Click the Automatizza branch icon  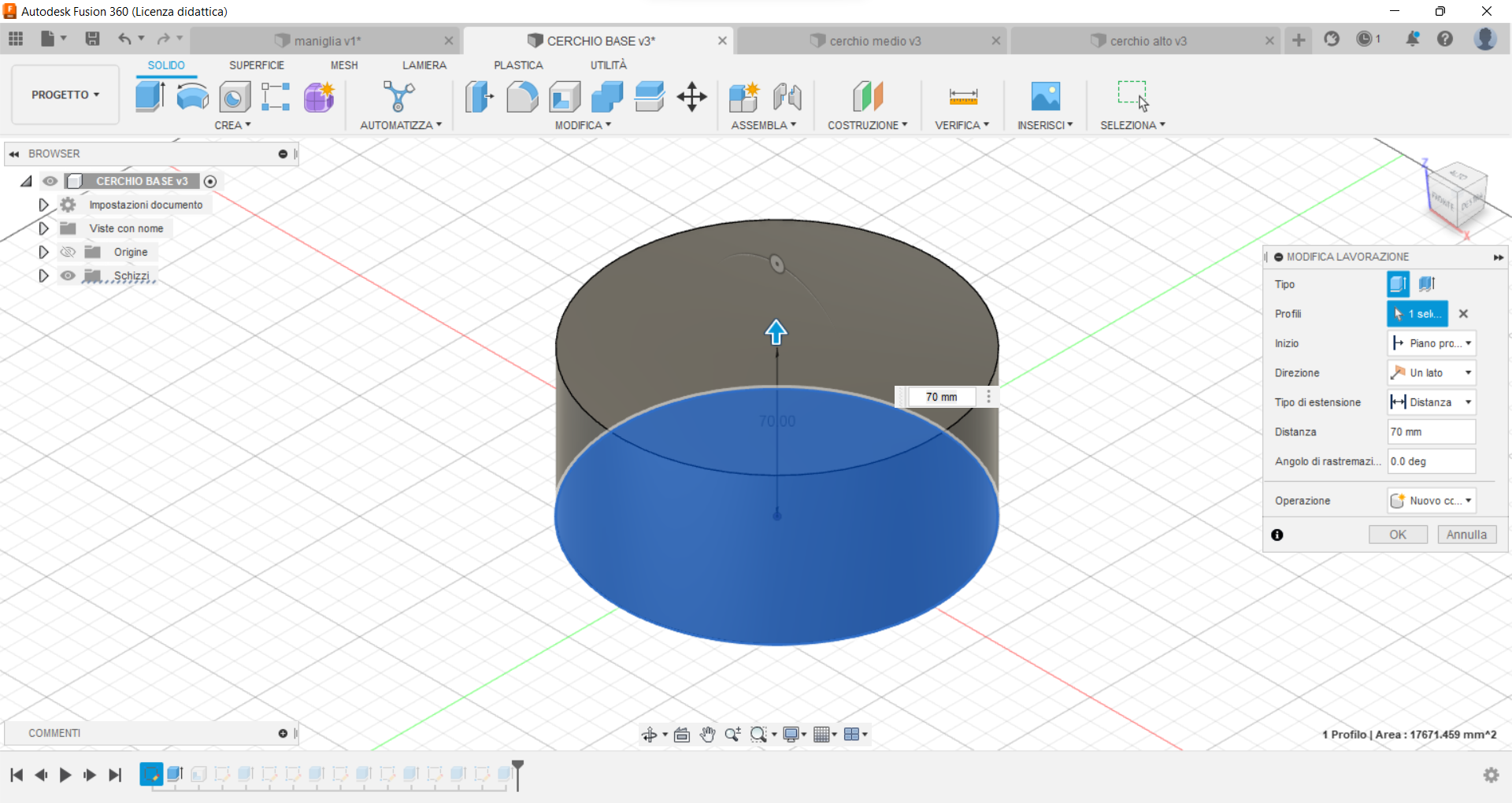coord(398,97)
